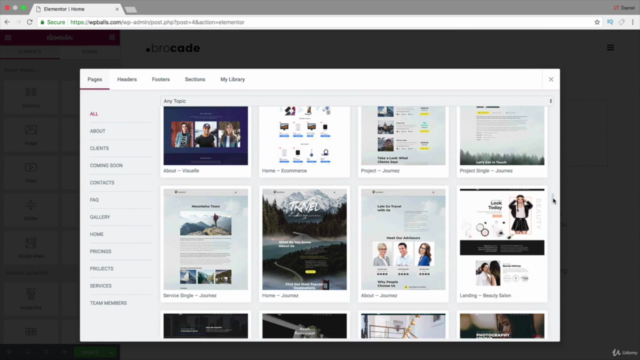Screen dimensions: 640x360
Task: Open the About – Journez template thumbnail
Action: click(x=403, y=239)
